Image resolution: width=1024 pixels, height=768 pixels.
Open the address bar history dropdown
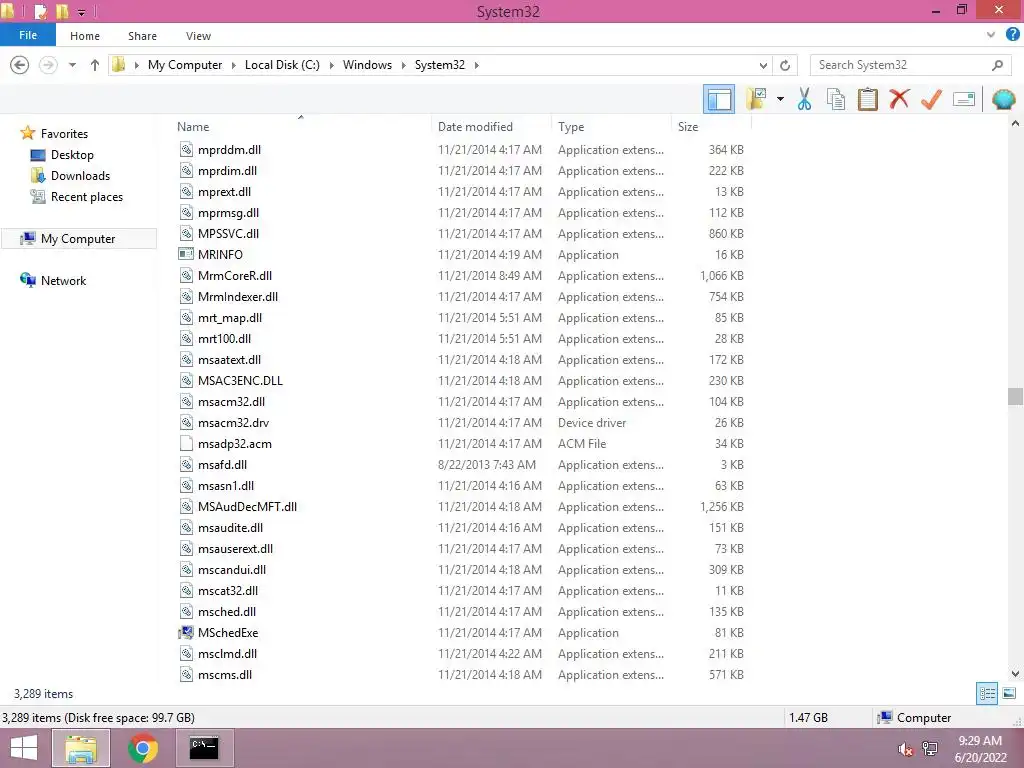pyautogui.click(x=763, y=65)
